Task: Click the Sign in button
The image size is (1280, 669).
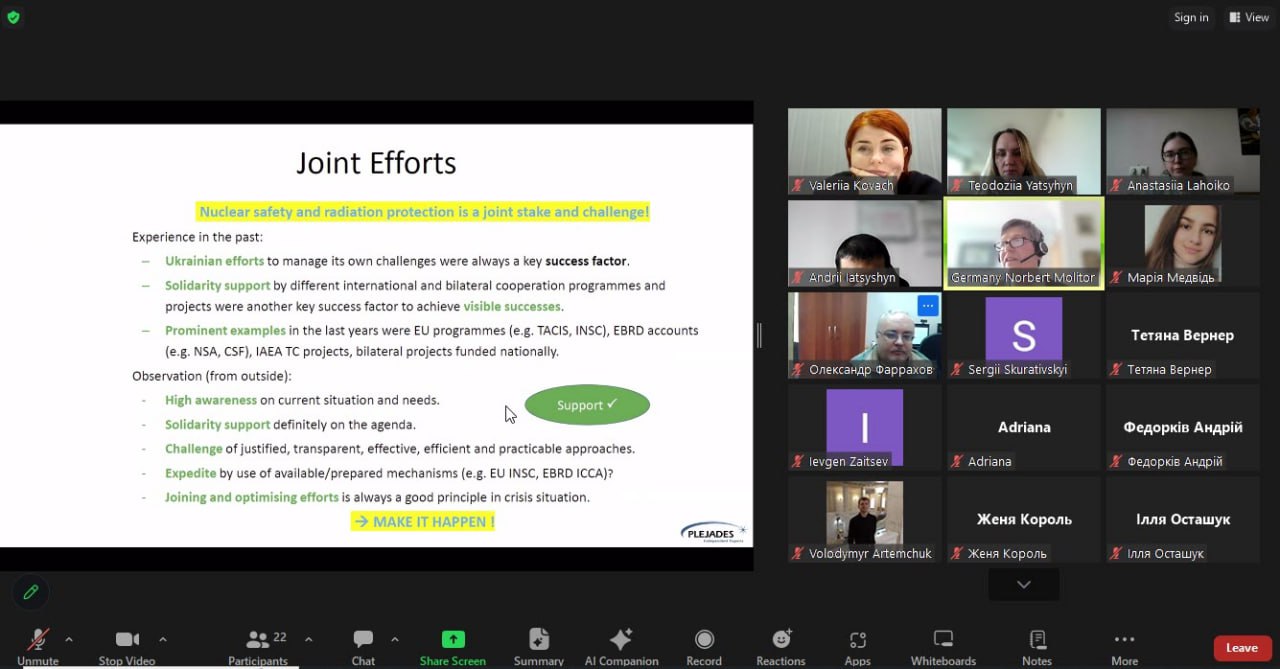Action: pos(1191,17)
